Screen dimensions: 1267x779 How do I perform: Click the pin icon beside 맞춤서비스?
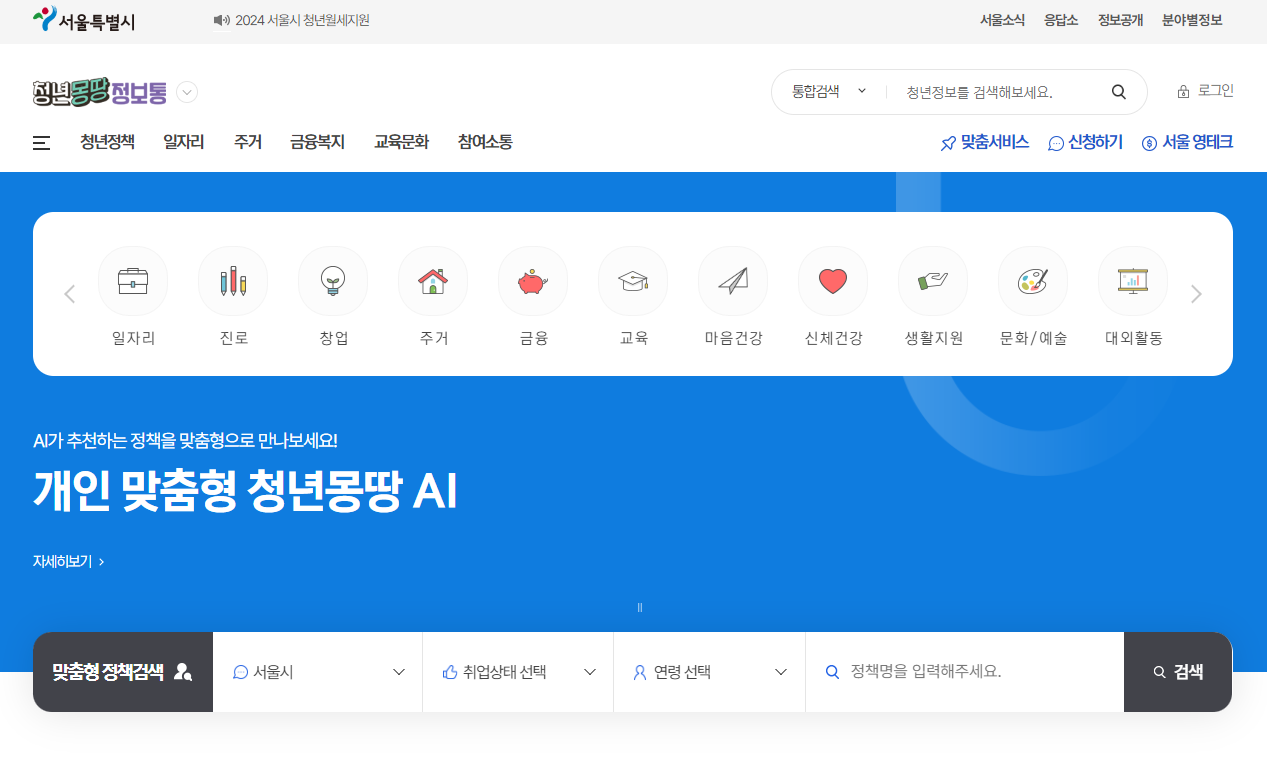[x=948, y=143]
